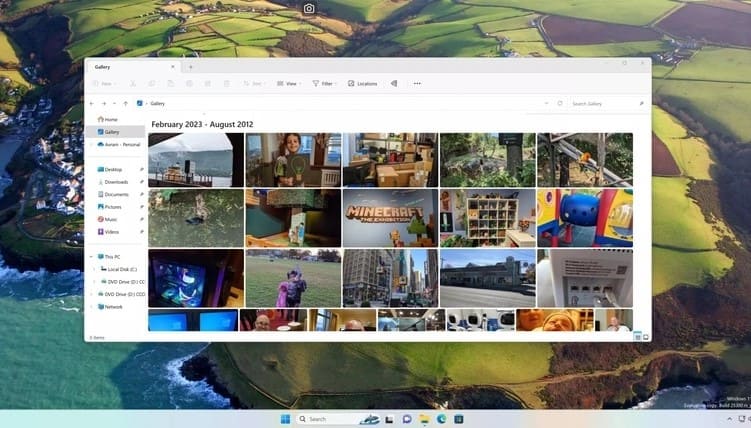Click the Locations button
Image resolution: width=751 pixels, height=428 pixels.
(x=363, y=84)
